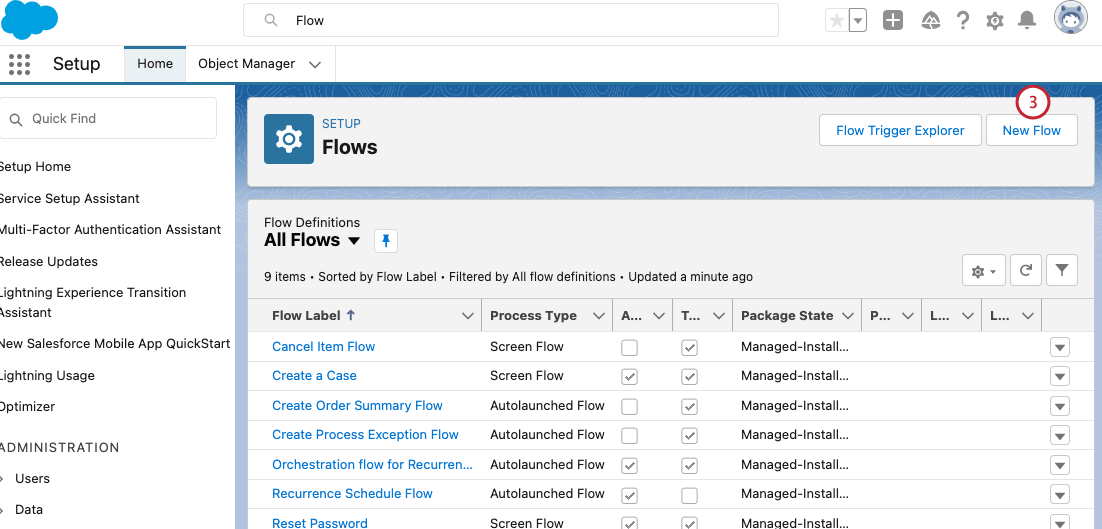Open the App Launcher grid icon
This screenshot has width=1102, height=529.
(19, 64)
